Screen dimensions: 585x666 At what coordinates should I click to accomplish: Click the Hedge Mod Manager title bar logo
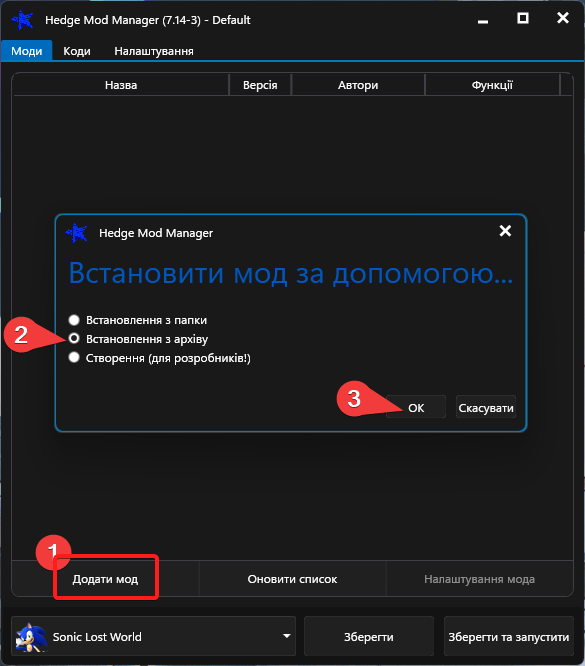point(23,20)
